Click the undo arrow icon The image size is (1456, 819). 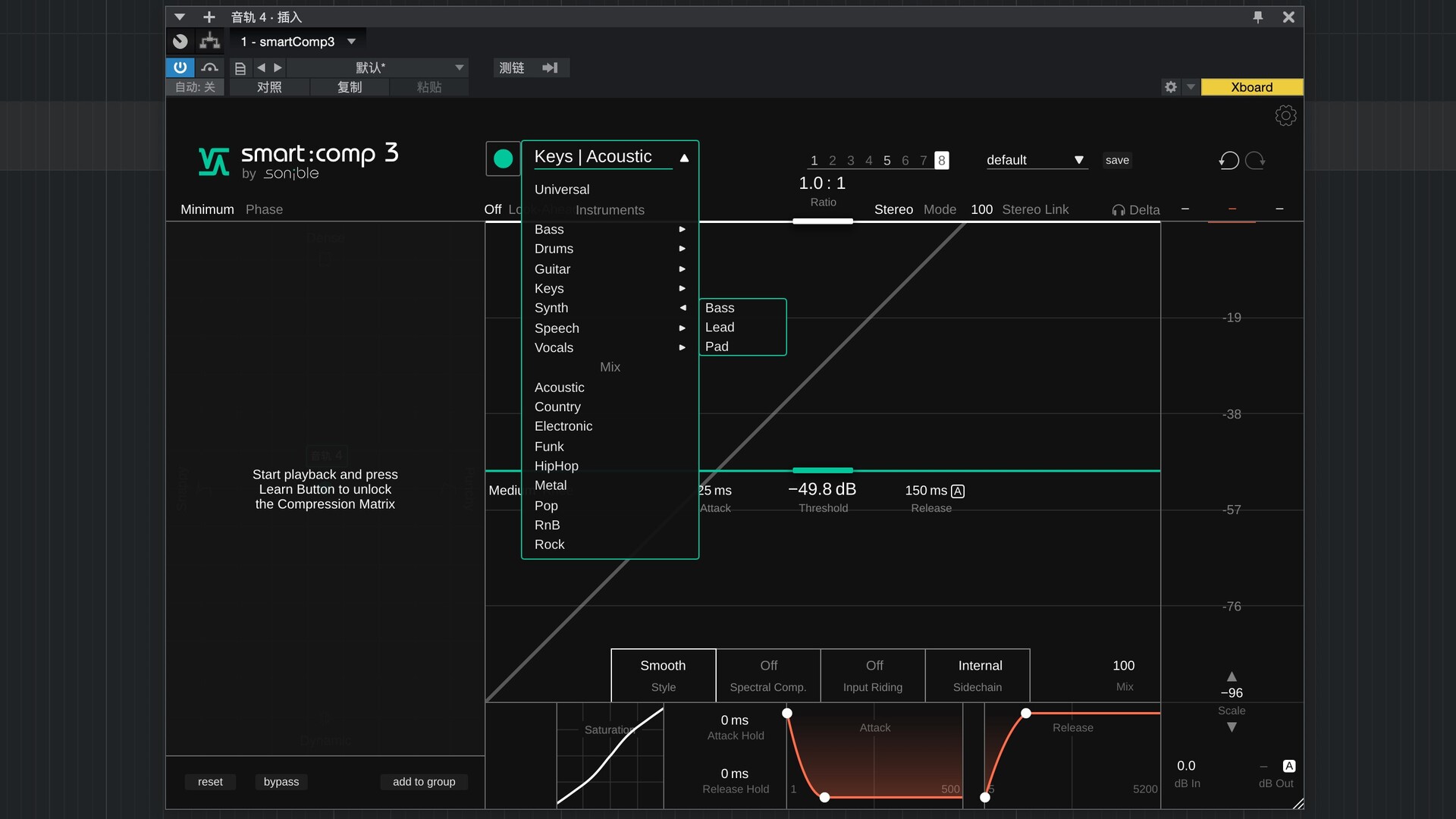click(x=1228, y=160)
